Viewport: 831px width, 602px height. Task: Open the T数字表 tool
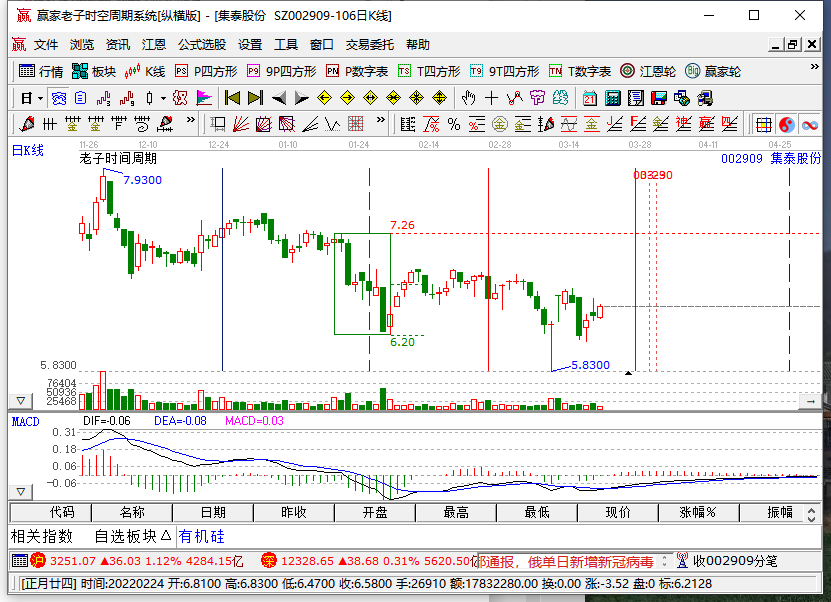(580, 71)
